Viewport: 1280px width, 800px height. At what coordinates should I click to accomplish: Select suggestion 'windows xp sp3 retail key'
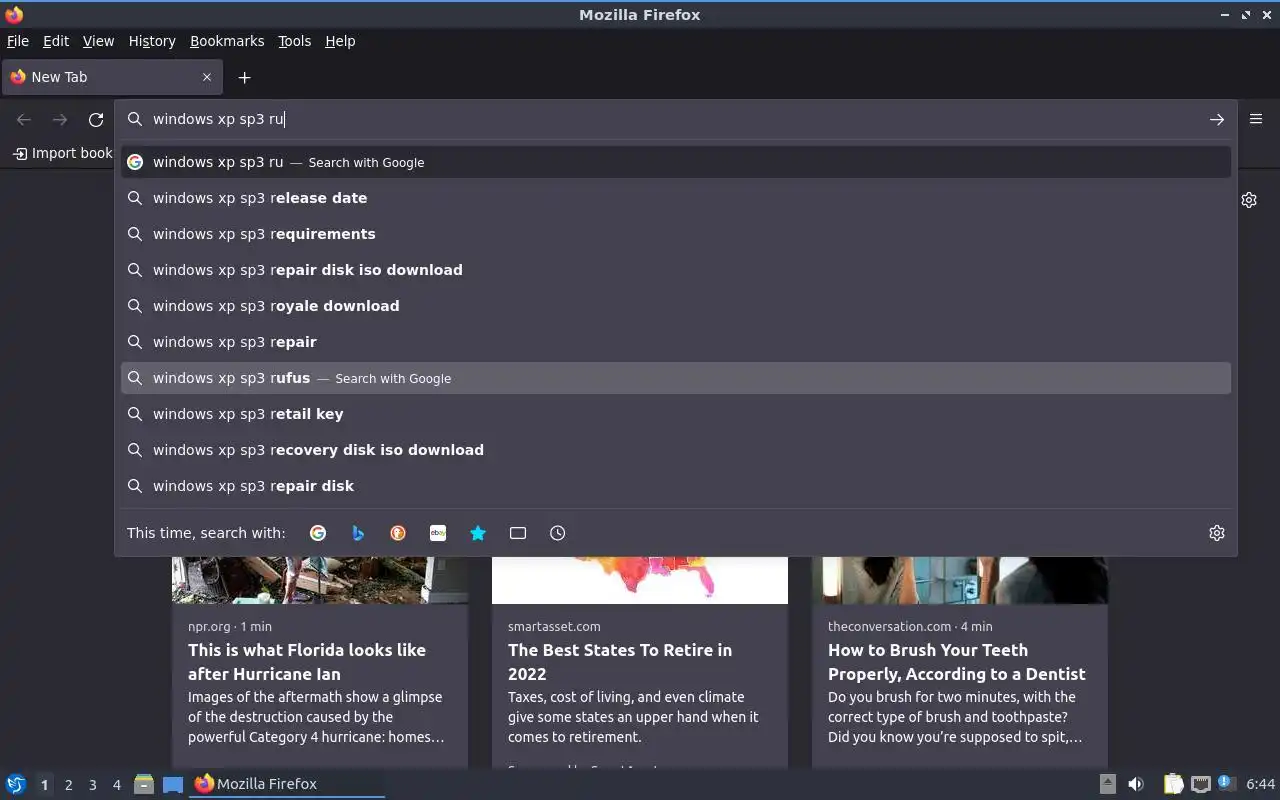click(x=676, y=414)
